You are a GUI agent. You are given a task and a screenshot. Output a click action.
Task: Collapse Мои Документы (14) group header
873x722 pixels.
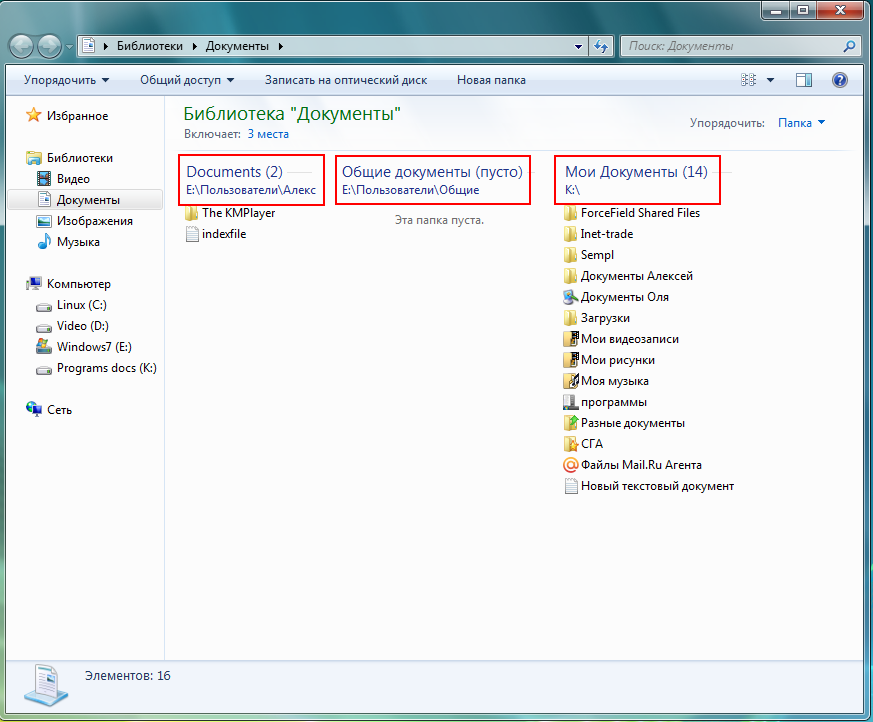point(636,171)
